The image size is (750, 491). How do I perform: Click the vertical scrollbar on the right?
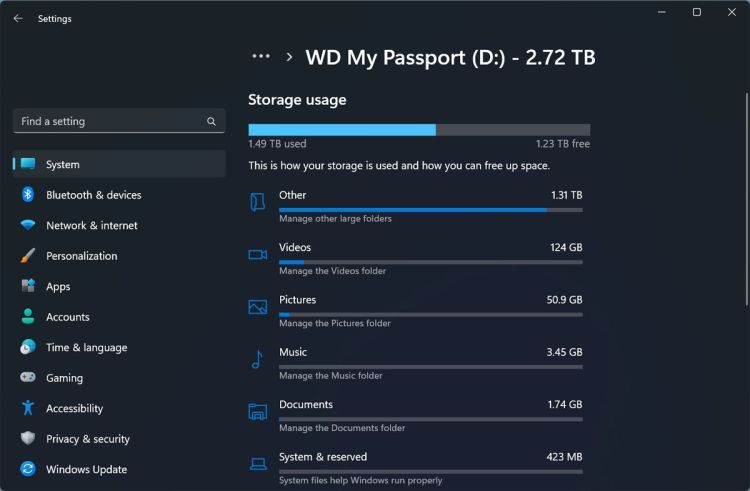[x=745, y=200]
